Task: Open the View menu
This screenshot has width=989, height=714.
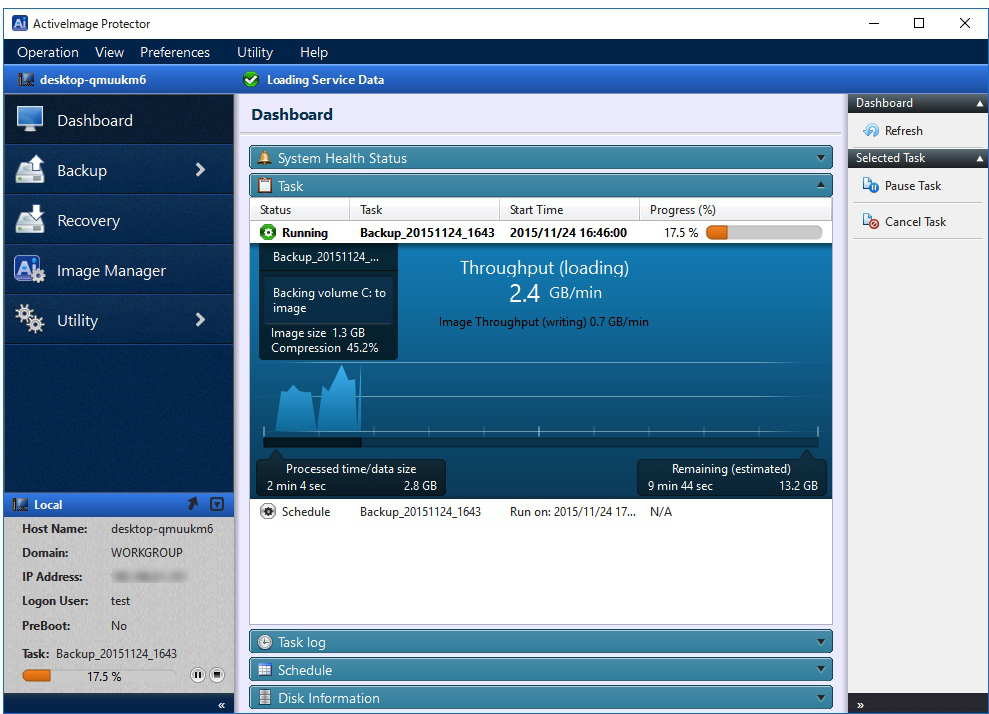Action: [x=109, y=52]
